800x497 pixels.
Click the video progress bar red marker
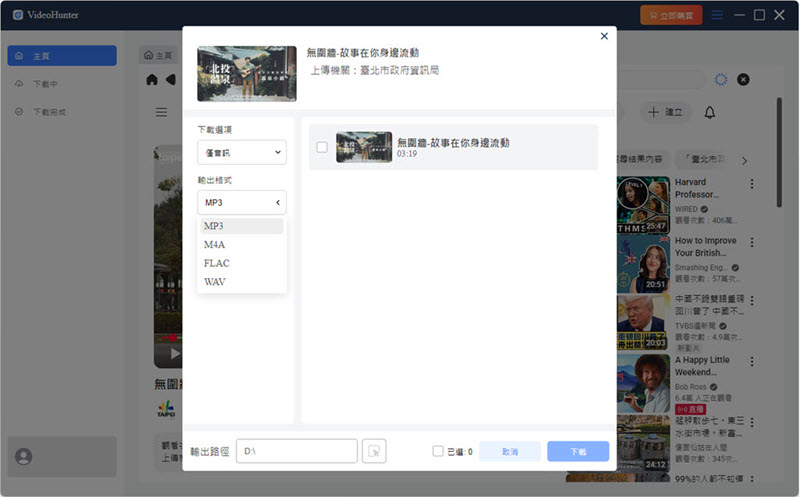click(x=173, y=338)
